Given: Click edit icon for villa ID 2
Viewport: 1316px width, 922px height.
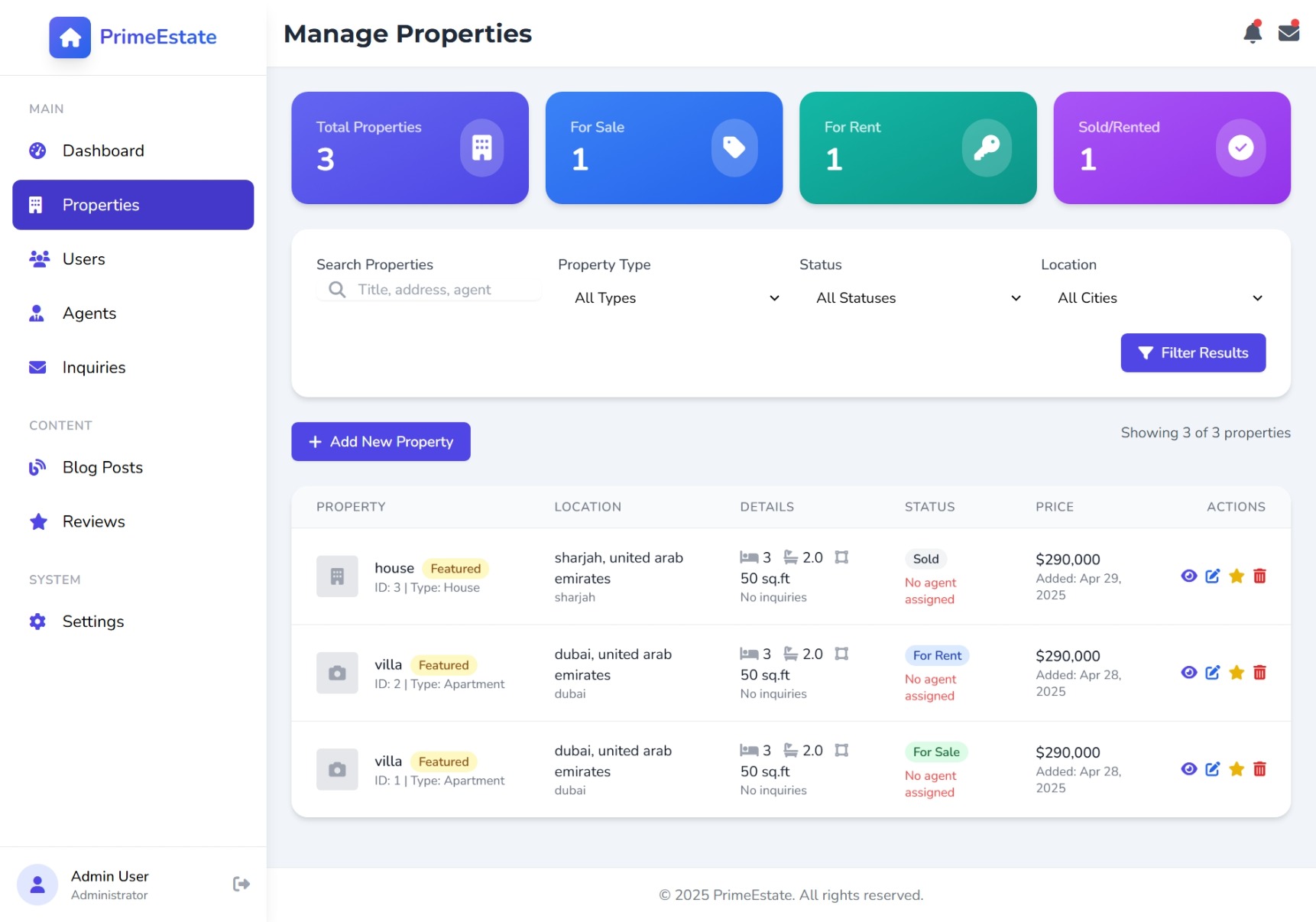Looking at the screenshot, I should [x=1212, y=673].
